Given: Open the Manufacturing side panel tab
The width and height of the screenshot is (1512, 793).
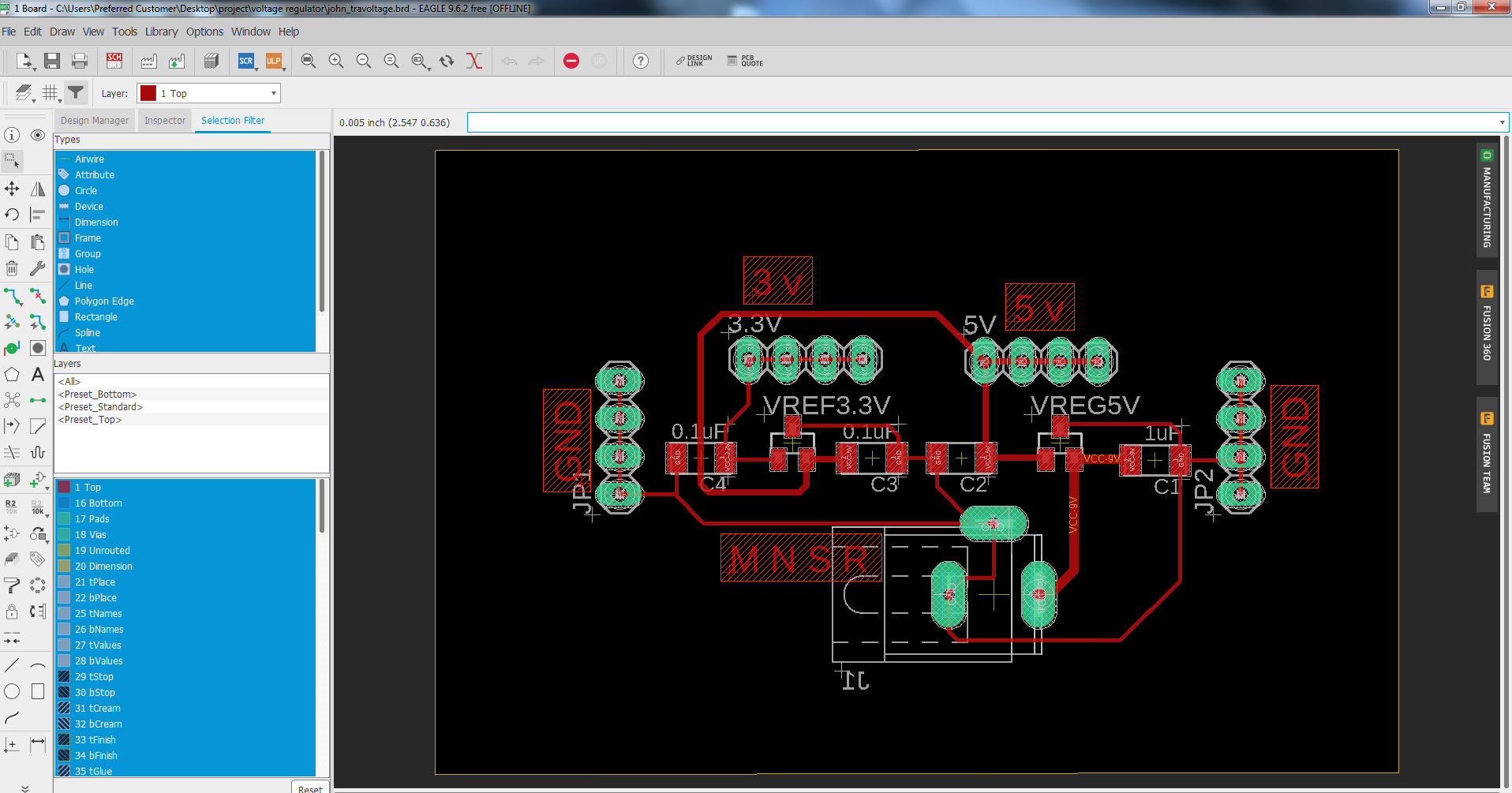Looking at the screenshot, I should tap(1487, 200).
